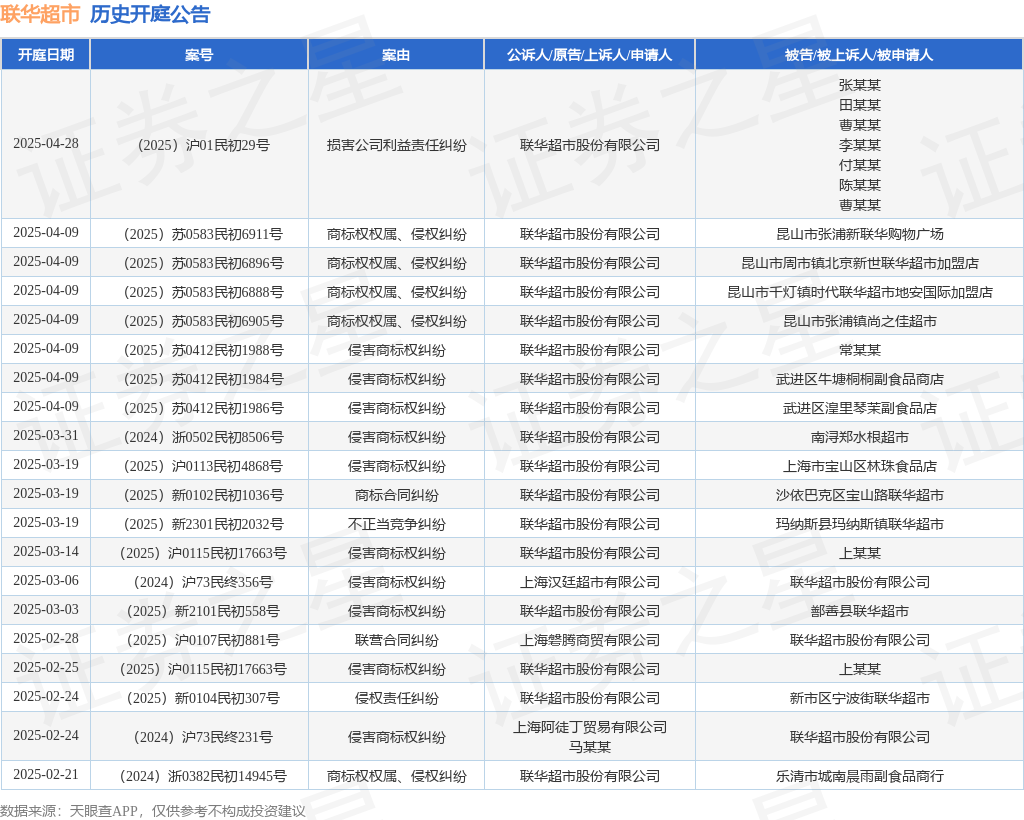
Task: Click 南浔郑水根超市
Action: (x=859, y=437)
